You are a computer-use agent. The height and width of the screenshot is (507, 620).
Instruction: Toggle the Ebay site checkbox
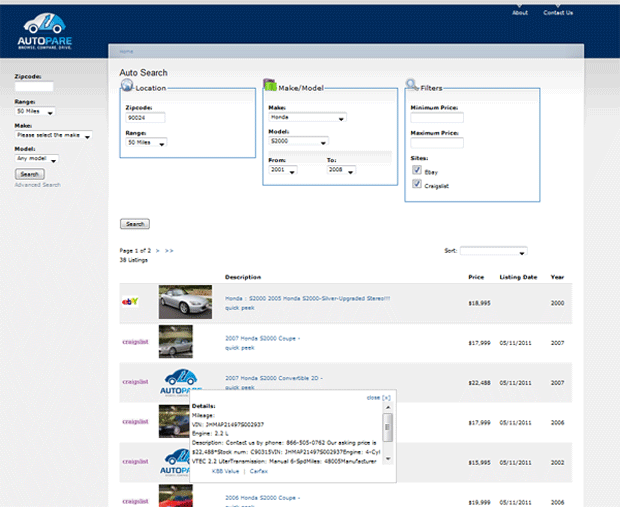coord(417,170)
